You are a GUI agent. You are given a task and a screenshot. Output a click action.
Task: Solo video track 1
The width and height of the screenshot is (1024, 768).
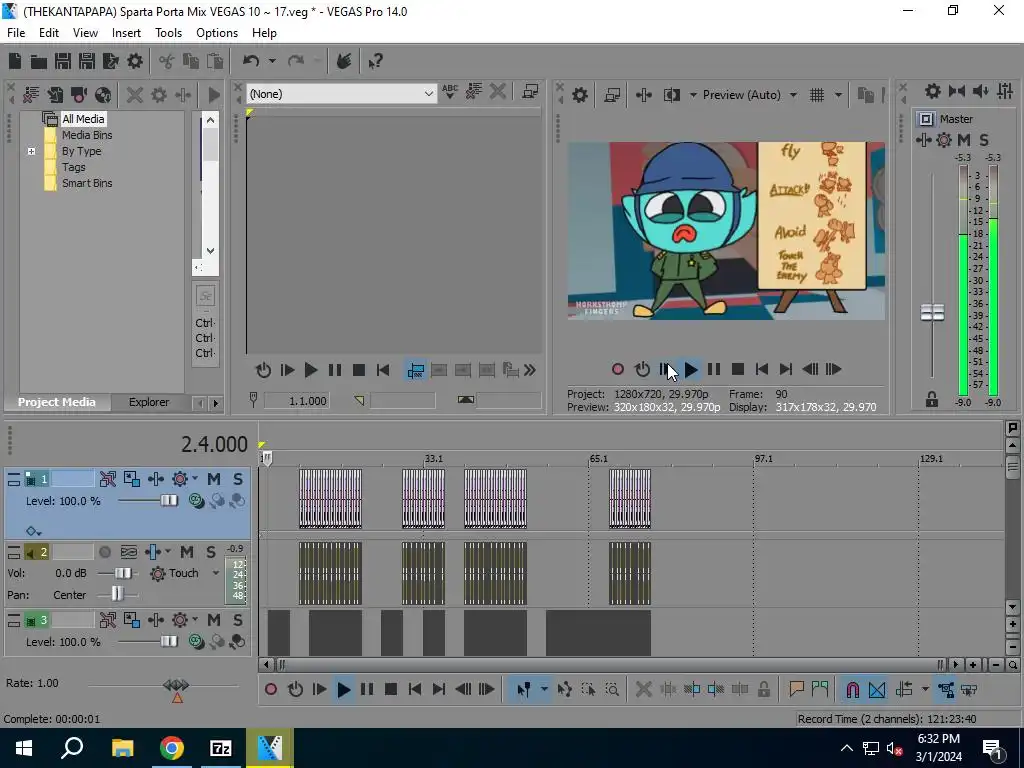click(238, 479)
